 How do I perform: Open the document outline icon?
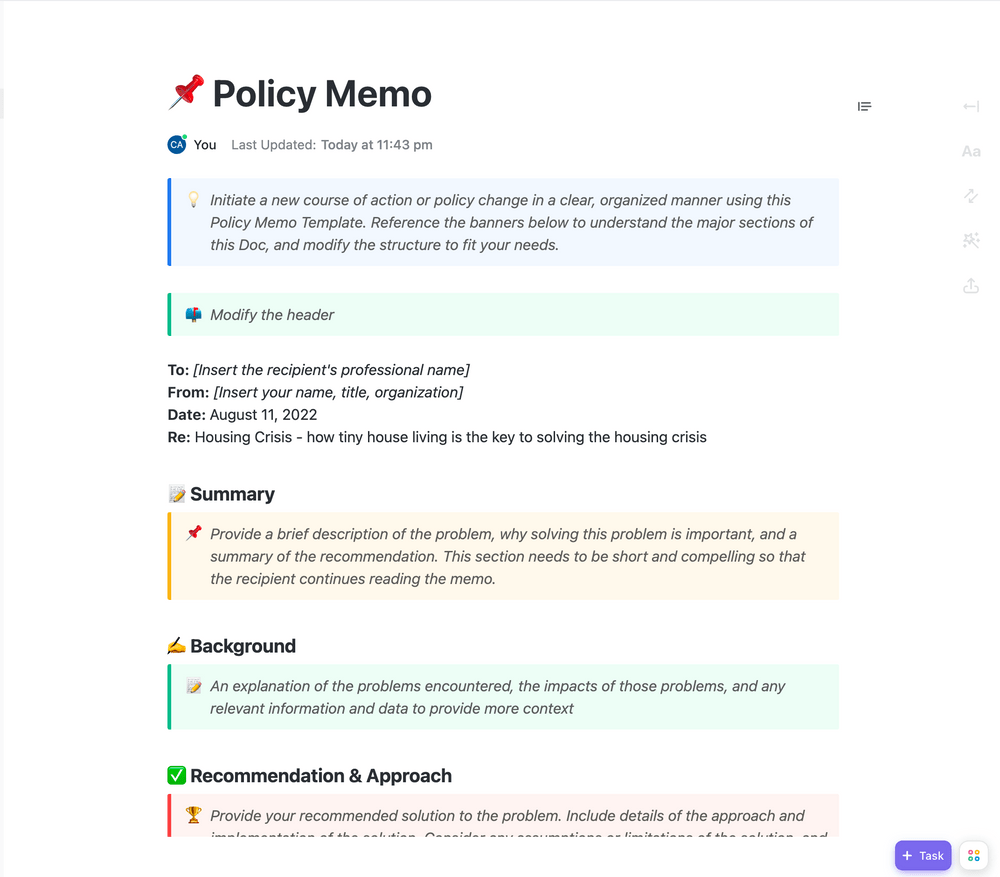coord(864,106)
